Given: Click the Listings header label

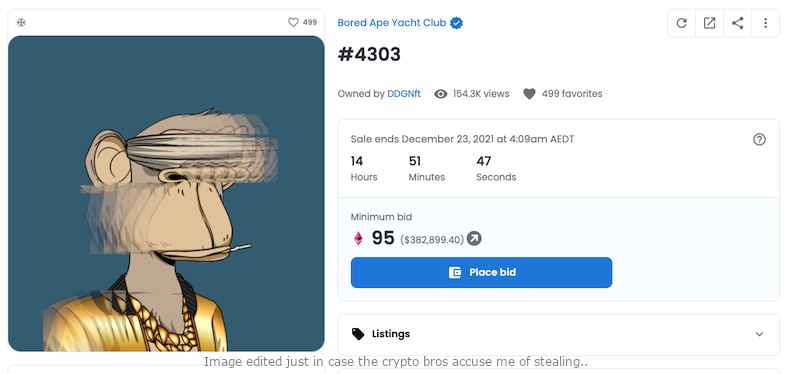Looking at the screenshot, I should [x=391, y=334].
